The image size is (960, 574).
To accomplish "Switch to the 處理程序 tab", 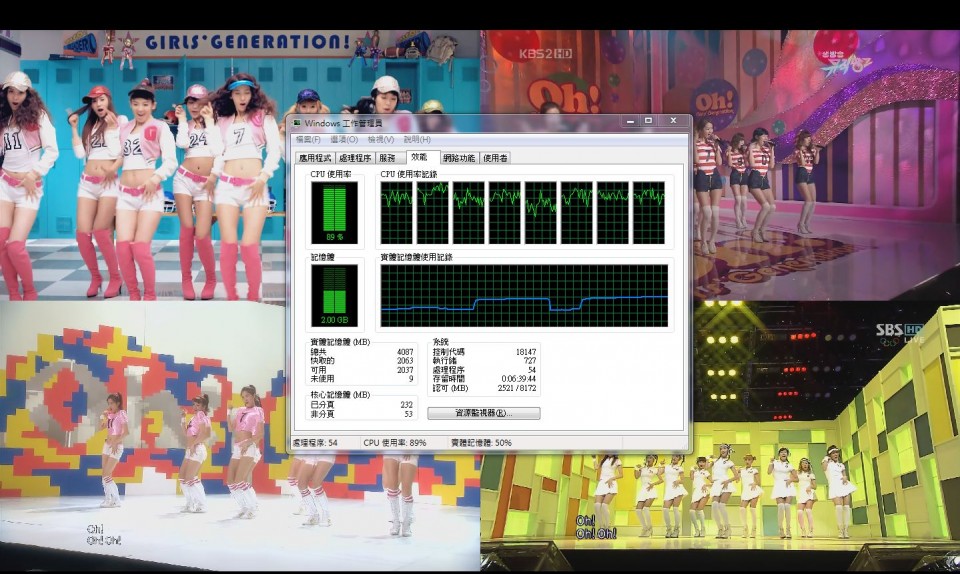I will click(x=355, y=158).
